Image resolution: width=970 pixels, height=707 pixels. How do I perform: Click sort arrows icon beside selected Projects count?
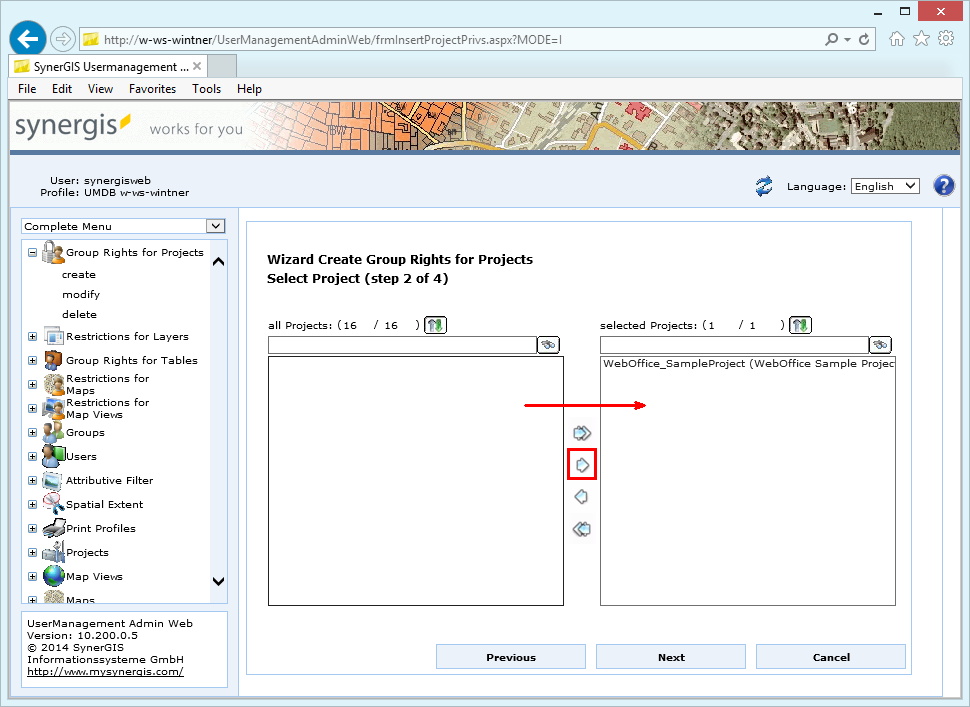(x=800, y=324)
